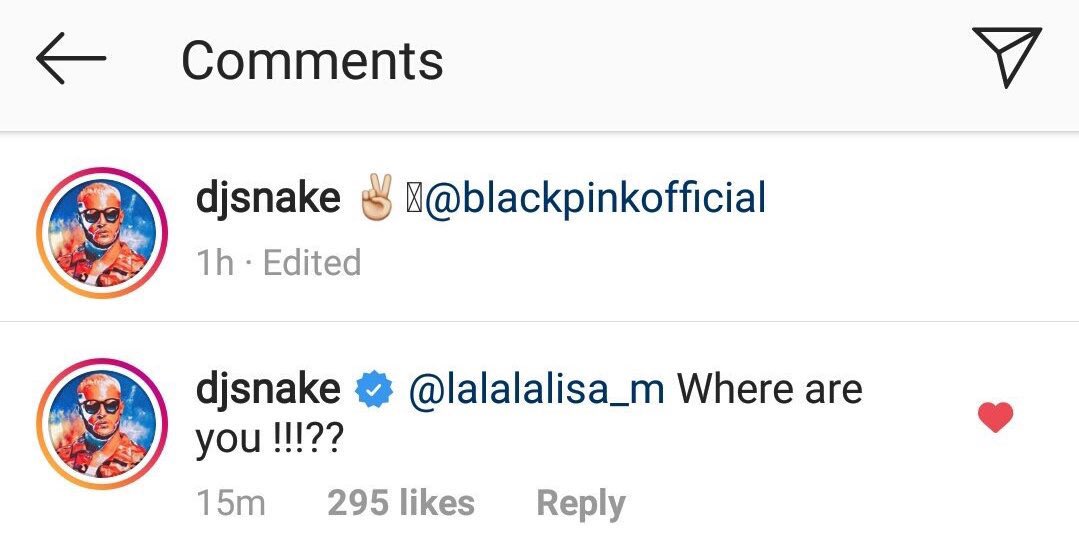
Task: Click the Comments header title
Action: pos(312,60)
